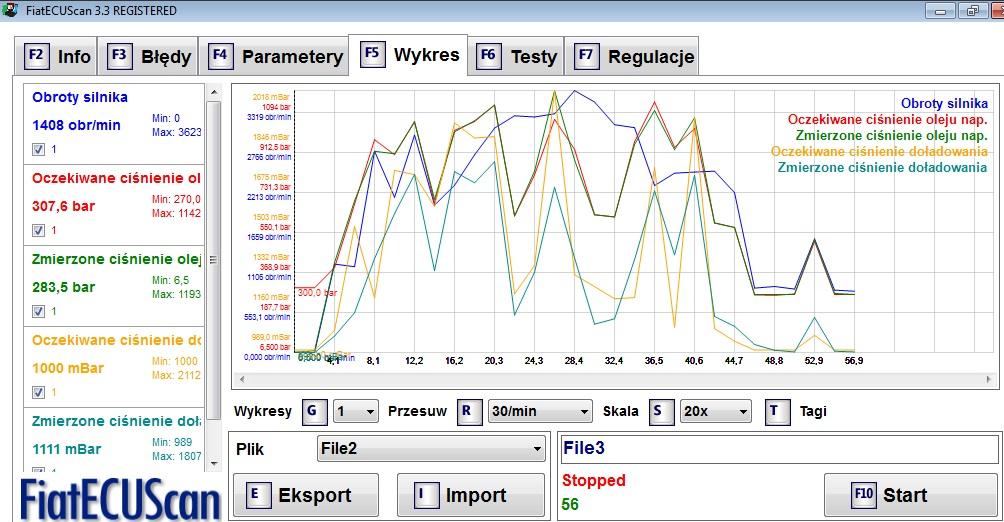Open the Parametery tab
This screenshot has width=1004, height=522.
pyautogui.click(x=275, y=56)
